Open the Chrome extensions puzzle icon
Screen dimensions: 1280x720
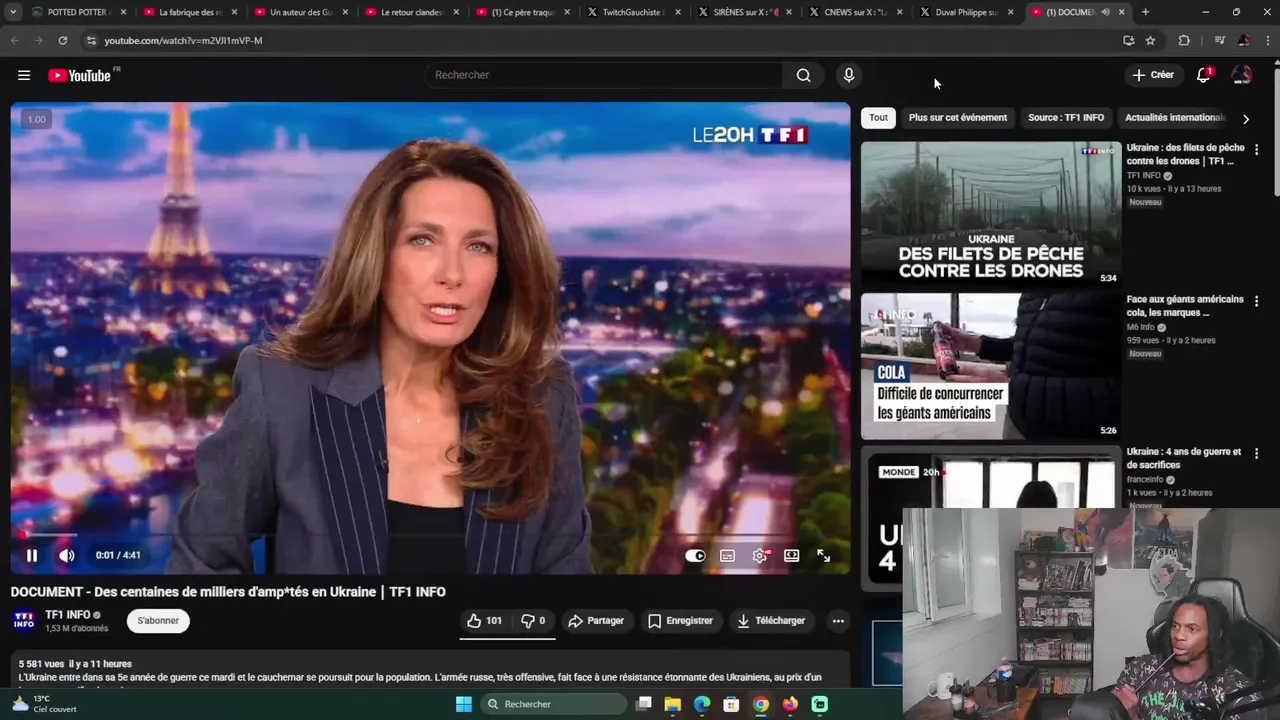[1184, 40]
